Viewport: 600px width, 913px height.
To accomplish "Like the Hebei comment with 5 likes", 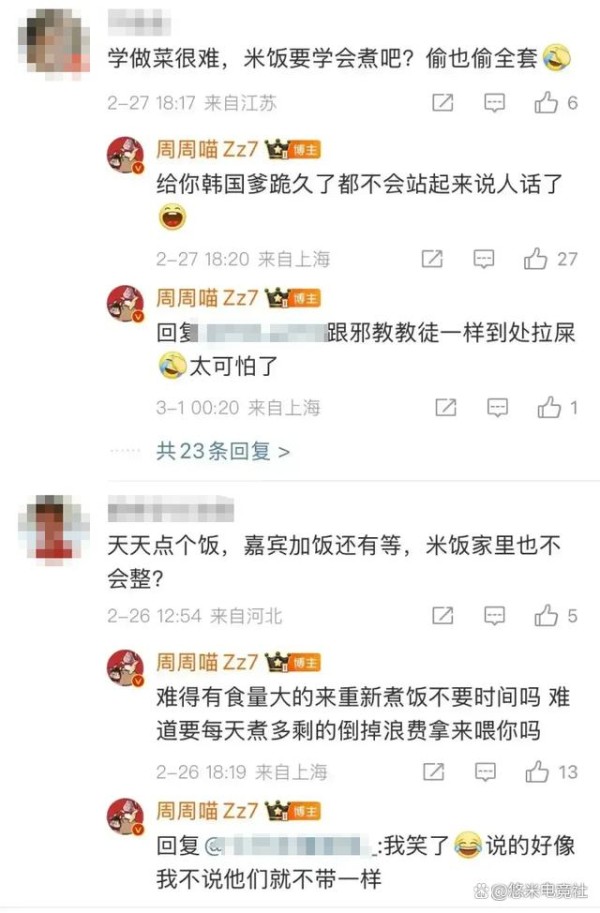I will (546, 615).
